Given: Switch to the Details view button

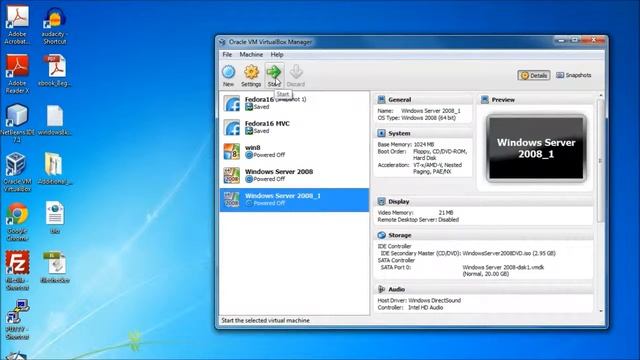Looking at the screenshot, I should pyautogui.click(x=534, y=76).
